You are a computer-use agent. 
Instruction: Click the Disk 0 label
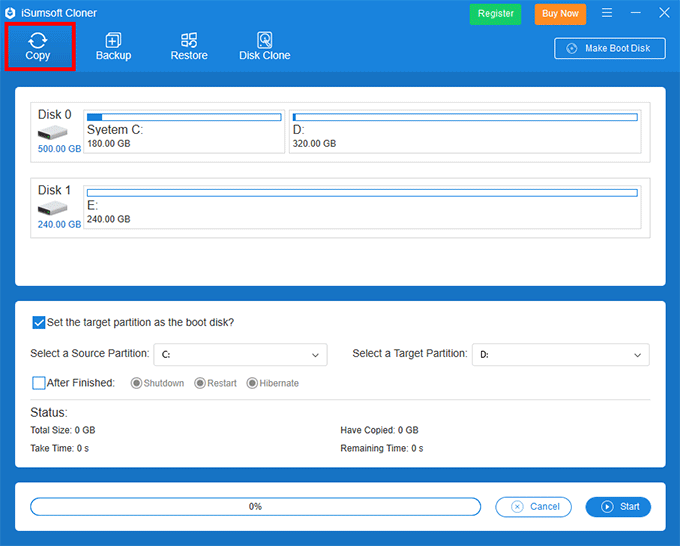(x=55, y=114)
